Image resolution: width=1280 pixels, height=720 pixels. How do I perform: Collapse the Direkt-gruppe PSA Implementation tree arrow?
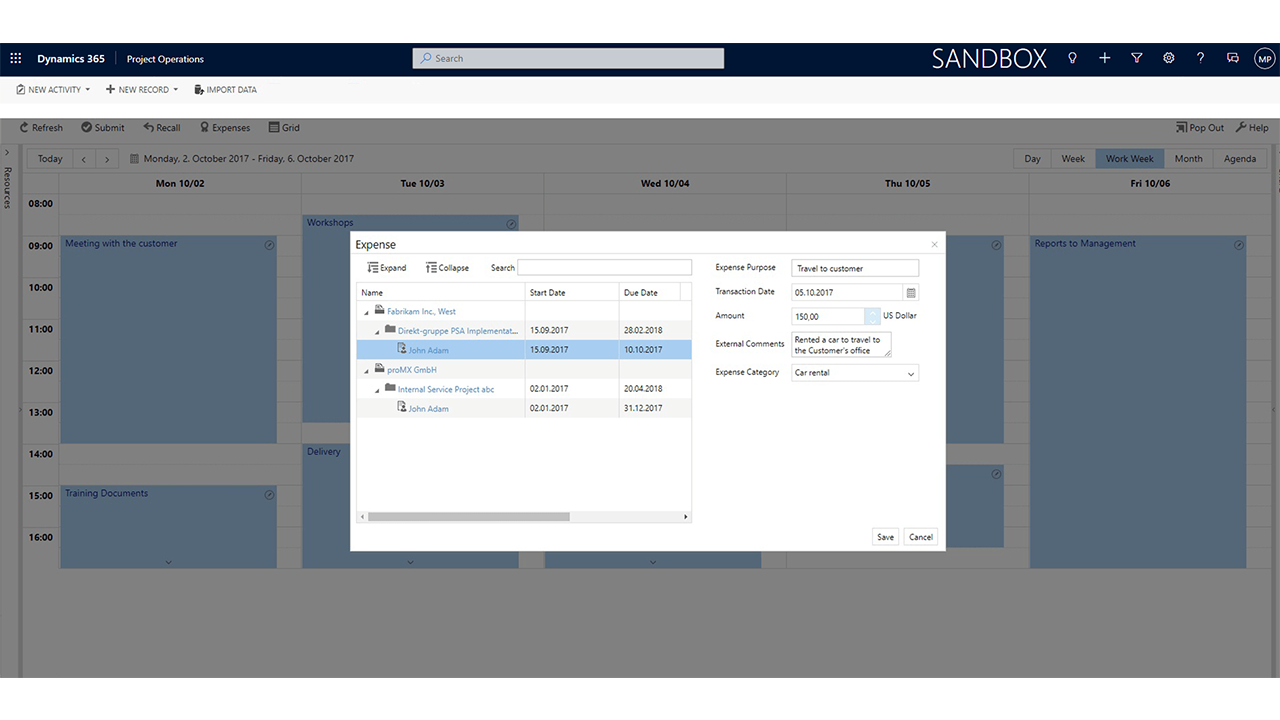[377, 331]
